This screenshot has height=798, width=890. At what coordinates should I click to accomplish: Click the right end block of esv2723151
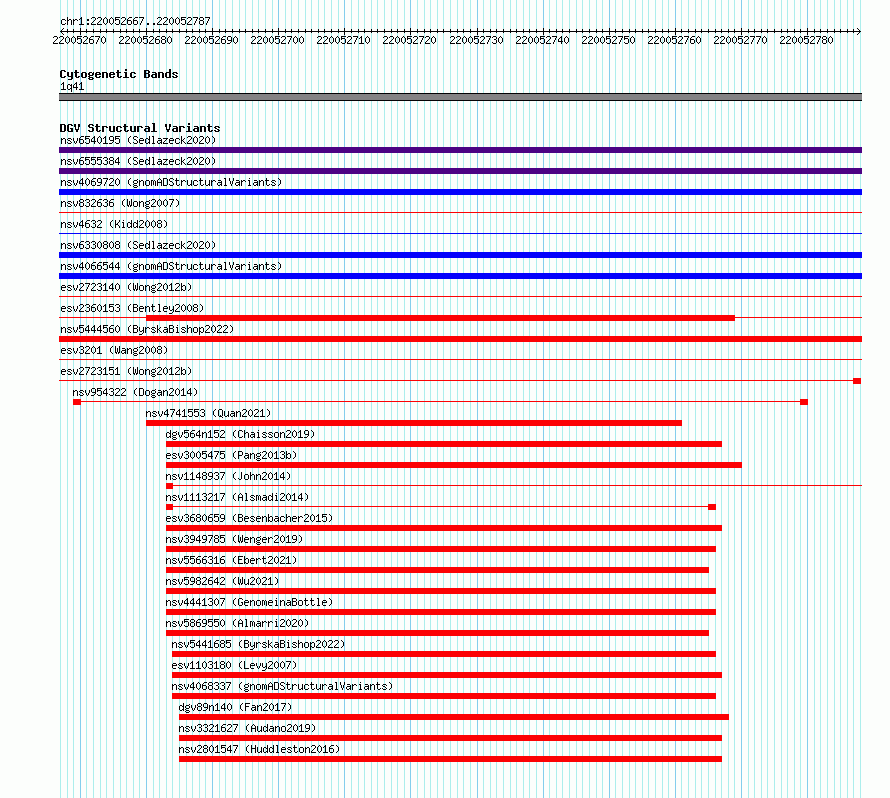pyautogui.click(x=857, y=381)
